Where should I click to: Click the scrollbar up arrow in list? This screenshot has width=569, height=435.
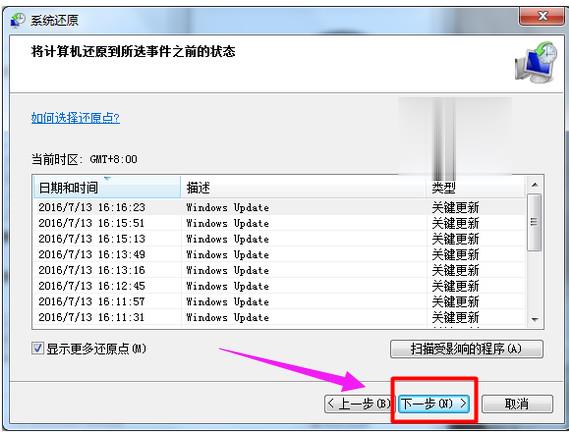point(534,185)
